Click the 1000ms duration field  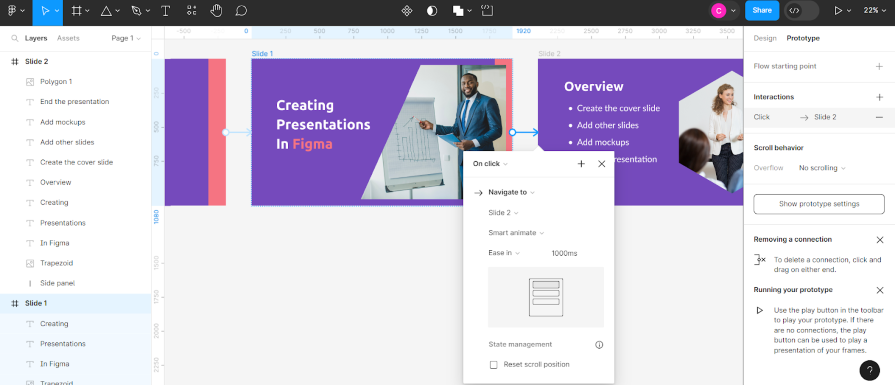pos(564,253)
